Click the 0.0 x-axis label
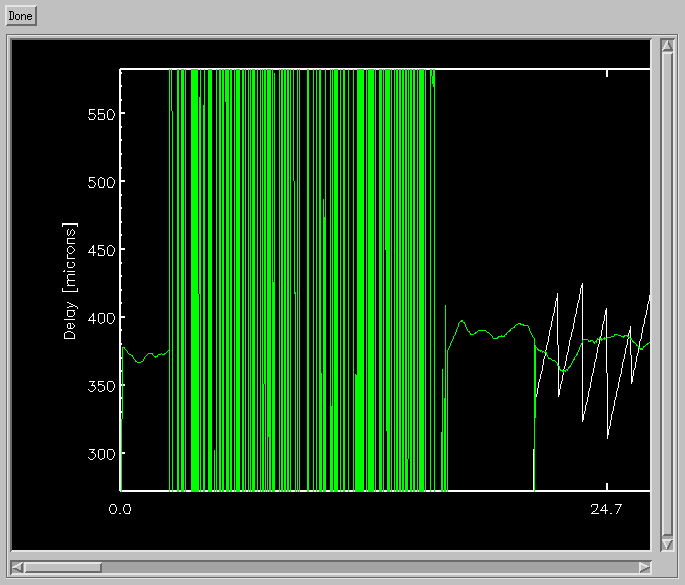This screenshot has height=585, width=685. coord(120,510)
